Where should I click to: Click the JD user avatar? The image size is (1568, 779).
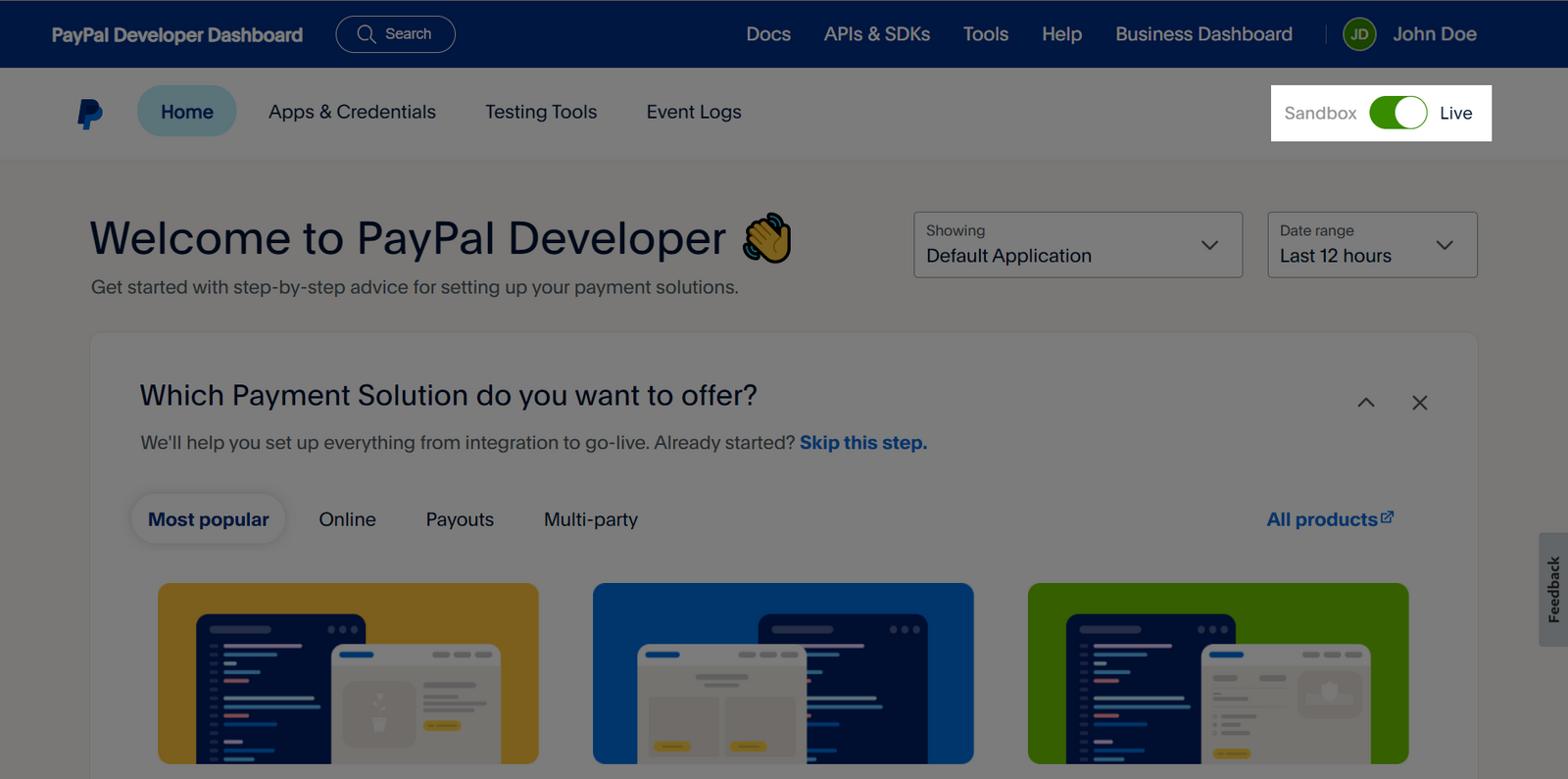1359,34
